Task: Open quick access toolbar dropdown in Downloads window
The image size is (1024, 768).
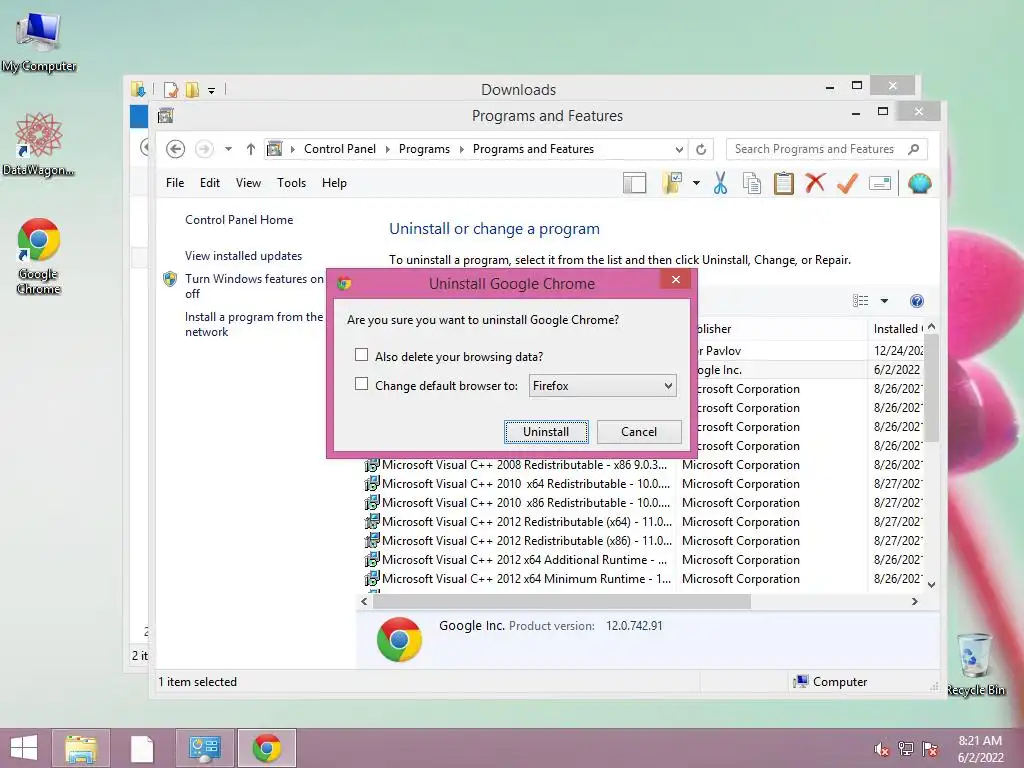Action: [x=212, y=91]
